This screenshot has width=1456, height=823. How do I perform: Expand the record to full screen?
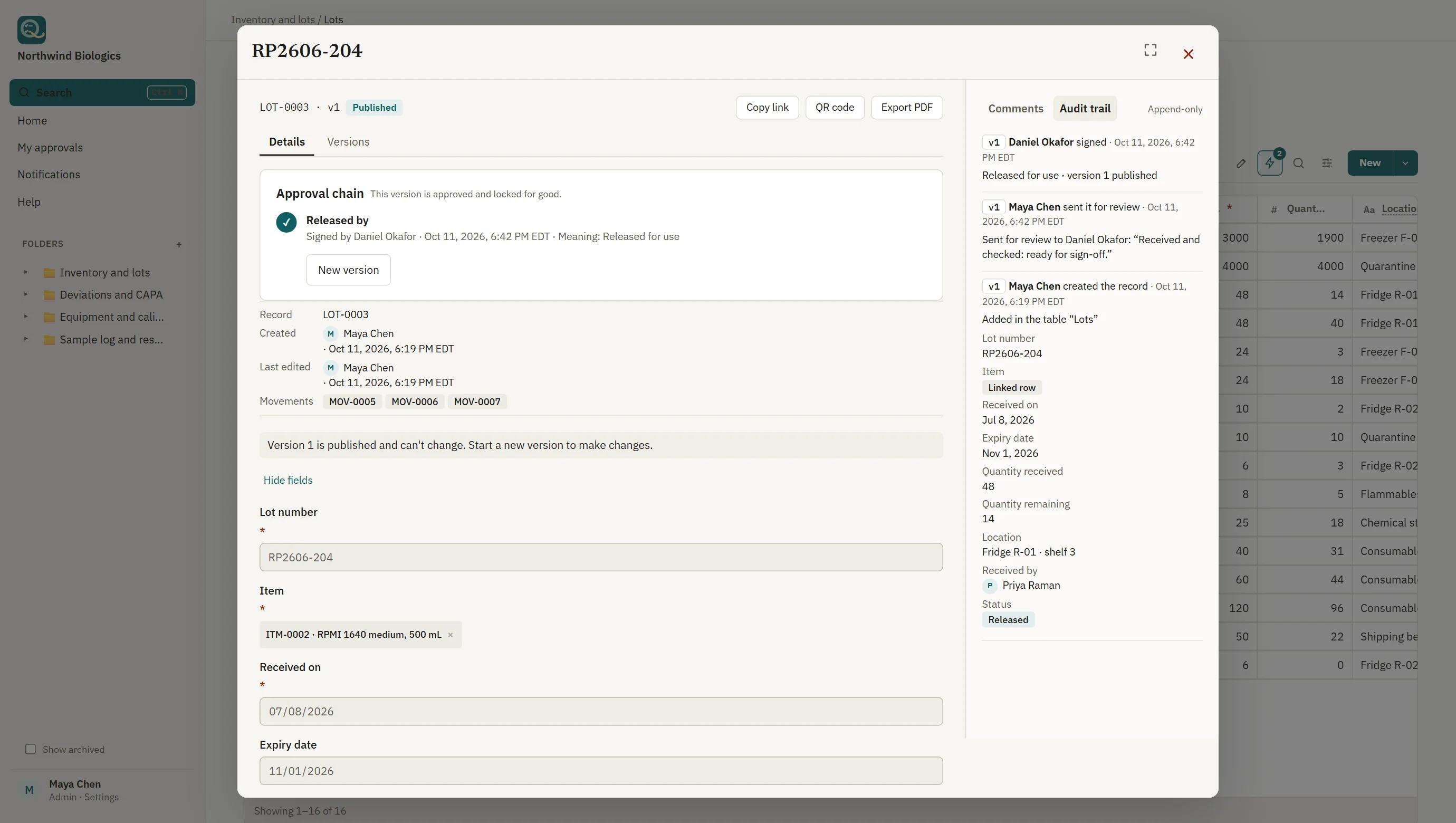pos(1150,50)
